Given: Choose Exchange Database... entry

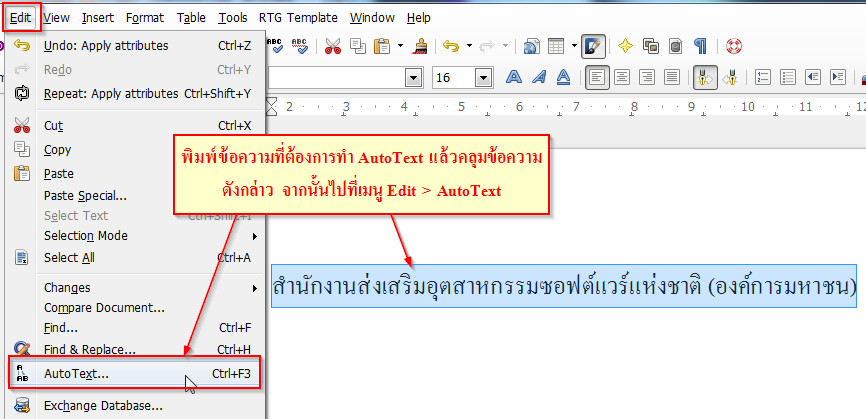Looking at the screenshot, I should pos(135,406).
